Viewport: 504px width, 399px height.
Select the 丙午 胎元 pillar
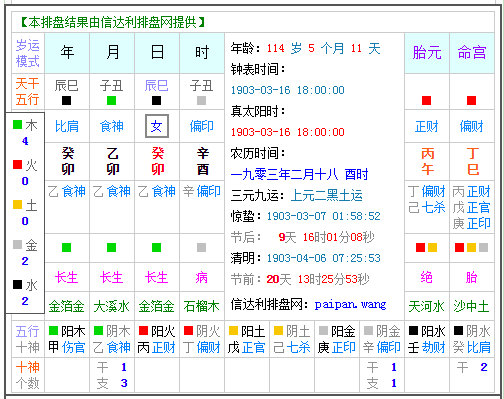pos(427,162)
